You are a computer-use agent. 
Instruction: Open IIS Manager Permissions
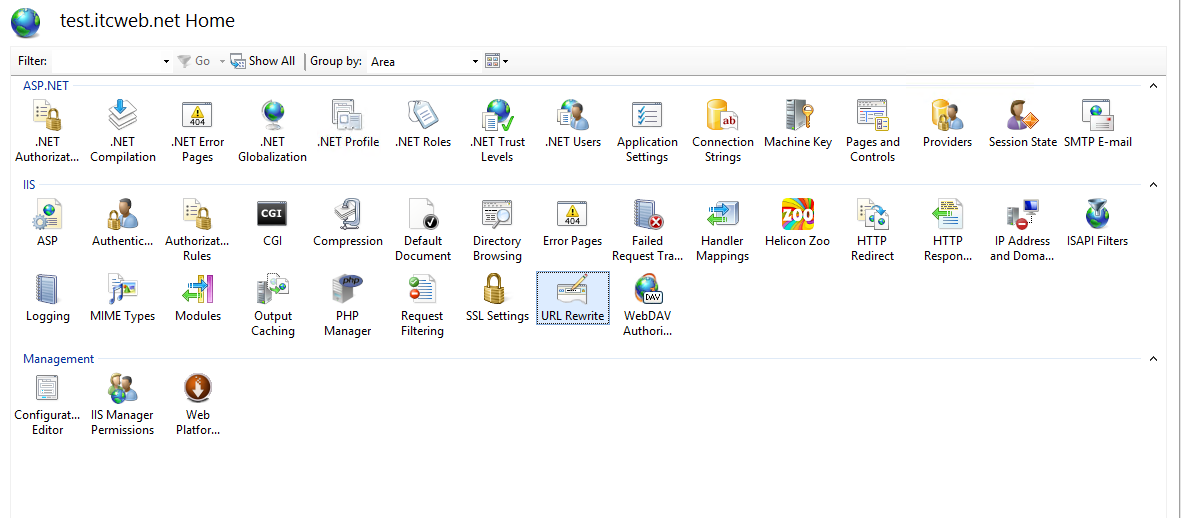coord(123,405)
